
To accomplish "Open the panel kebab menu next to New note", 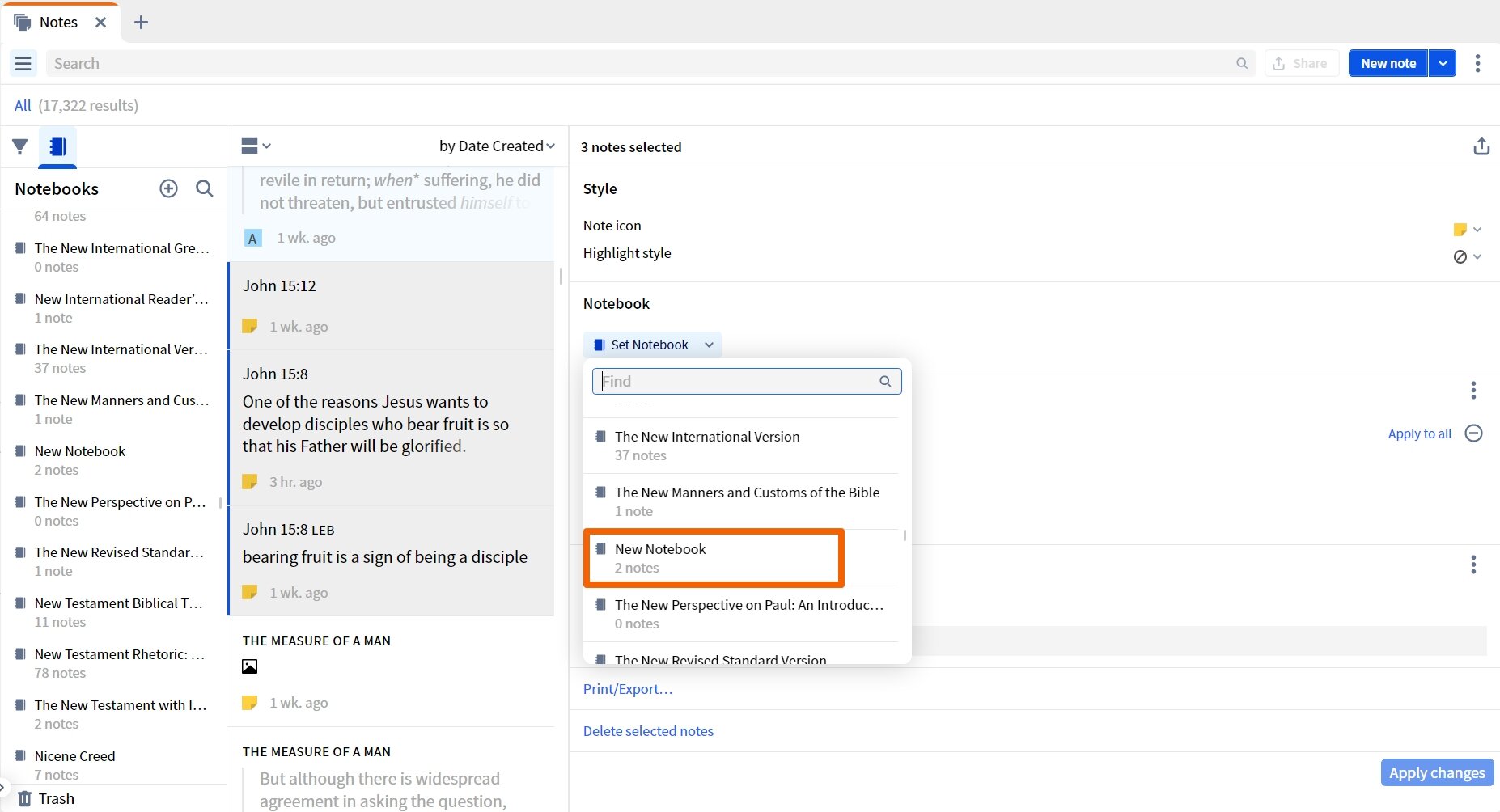I will pos(1477,63).
